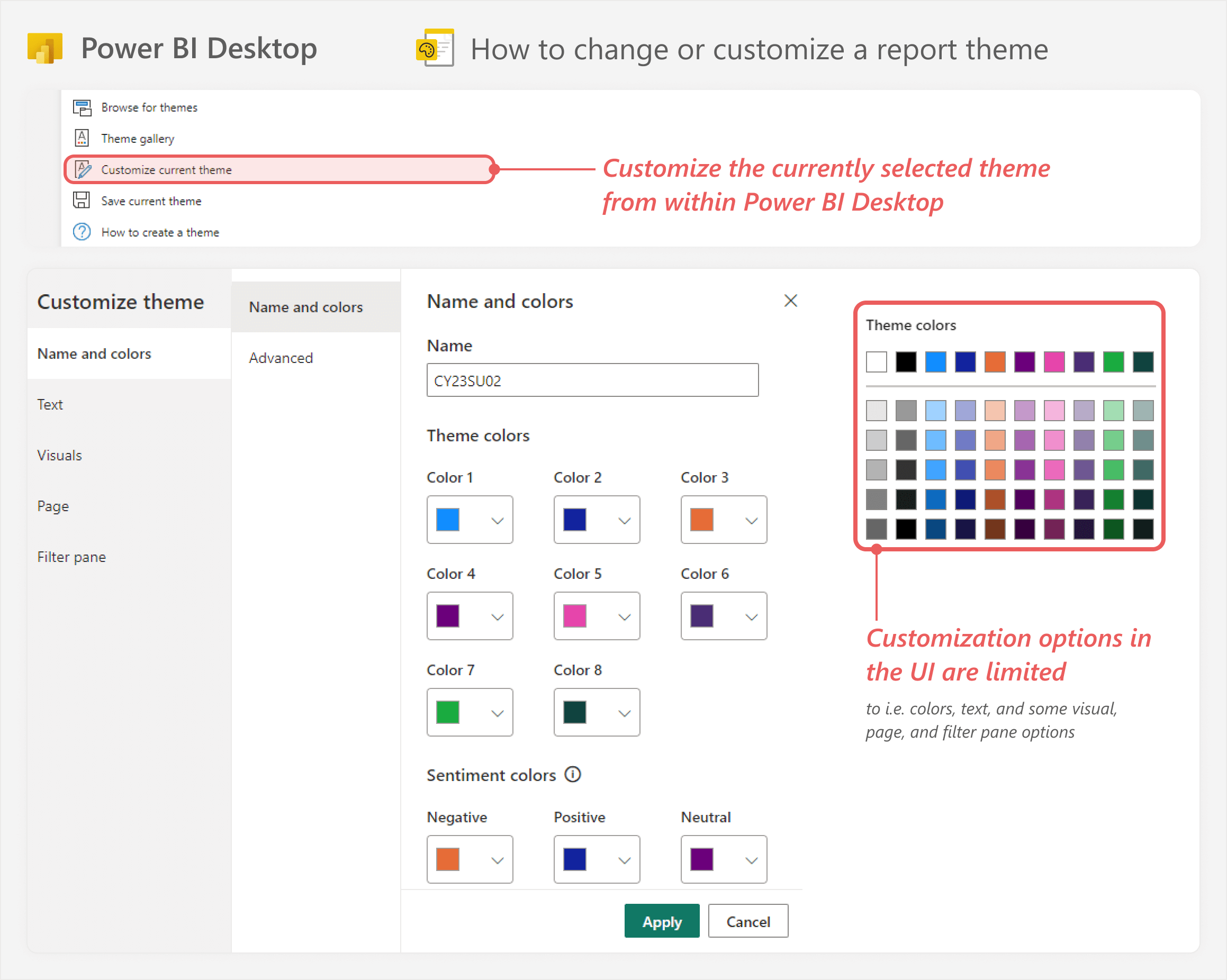This screenshot has width=1227, height=980.
Task: Click the Theme gallery icon
Action: (82, 138)
